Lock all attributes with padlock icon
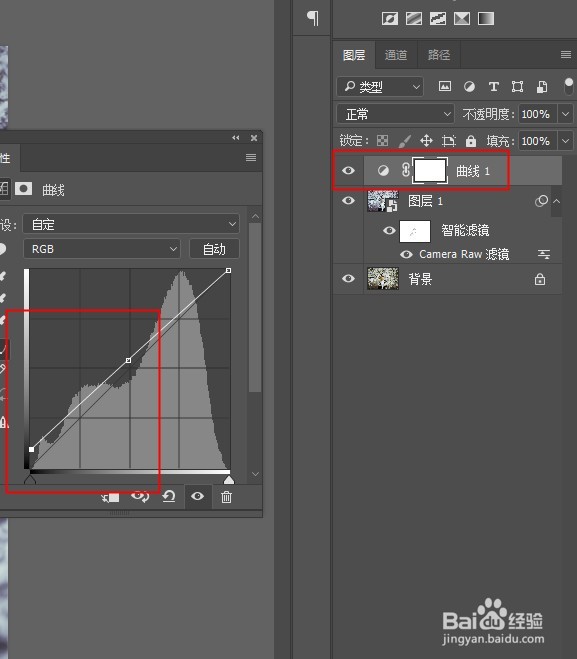 (x=471, y=141)
